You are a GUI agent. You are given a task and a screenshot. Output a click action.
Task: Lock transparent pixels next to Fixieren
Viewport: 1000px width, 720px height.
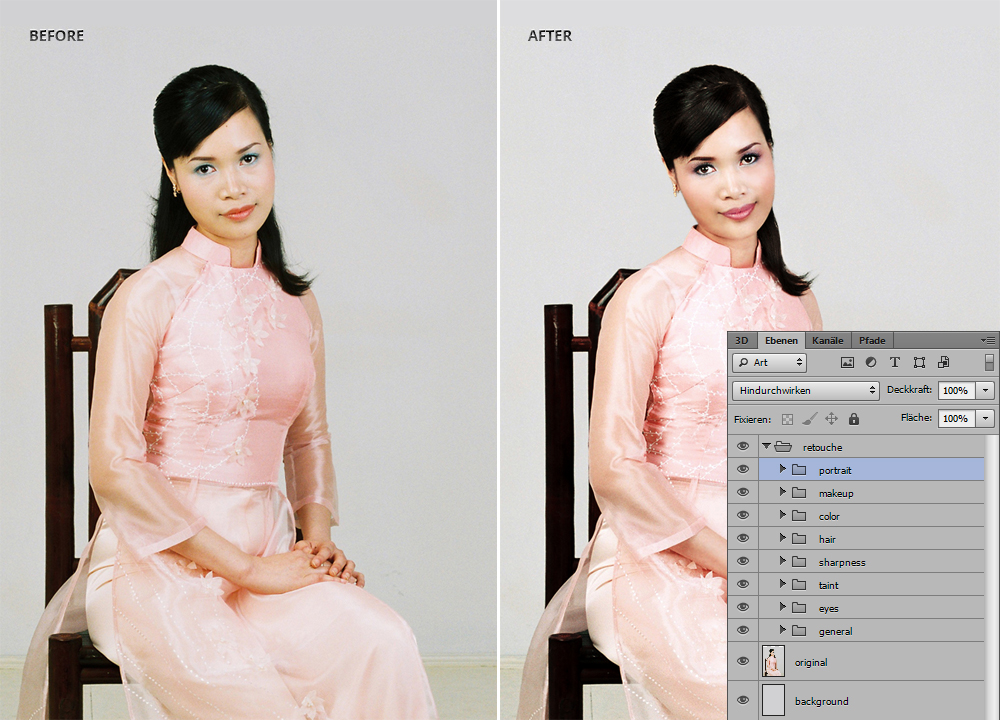(788, 419)
